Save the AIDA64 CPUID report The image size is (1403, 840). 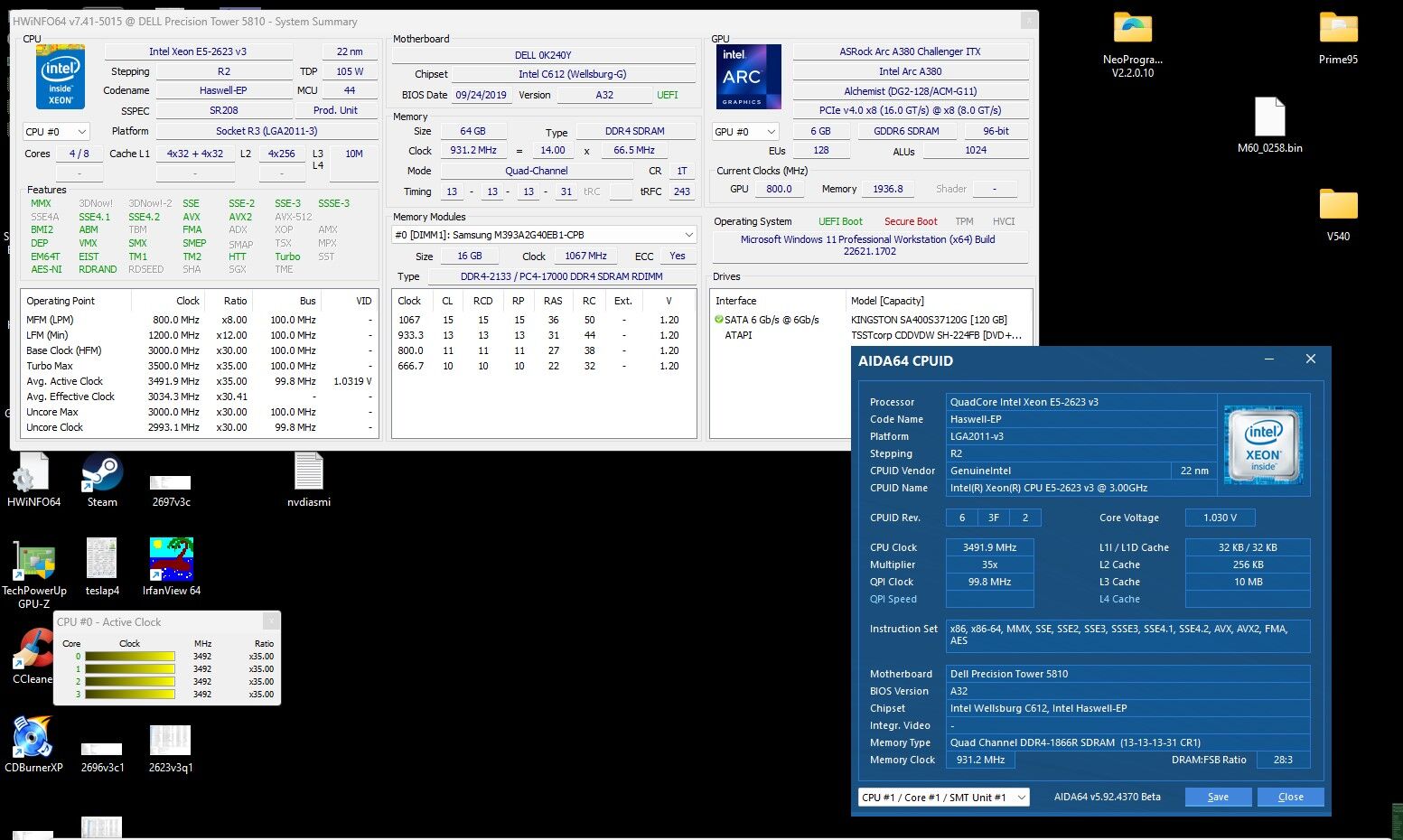(x=1218, y=797)
